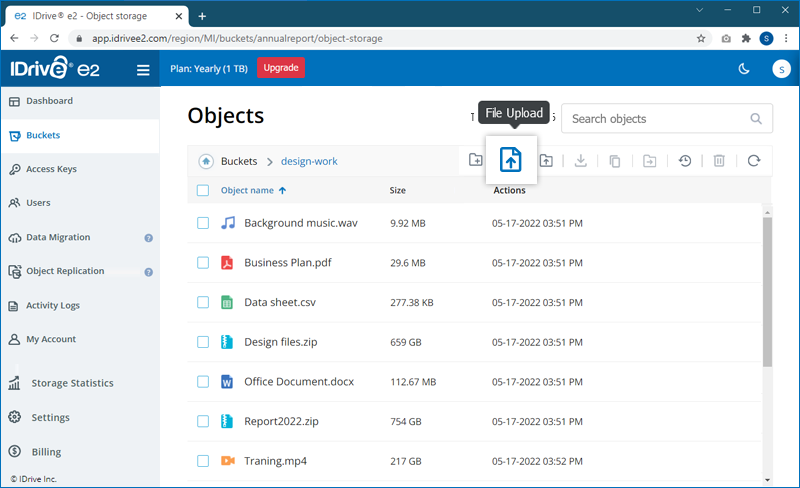
Task: Click the version history clock icon
Action: 685,161
